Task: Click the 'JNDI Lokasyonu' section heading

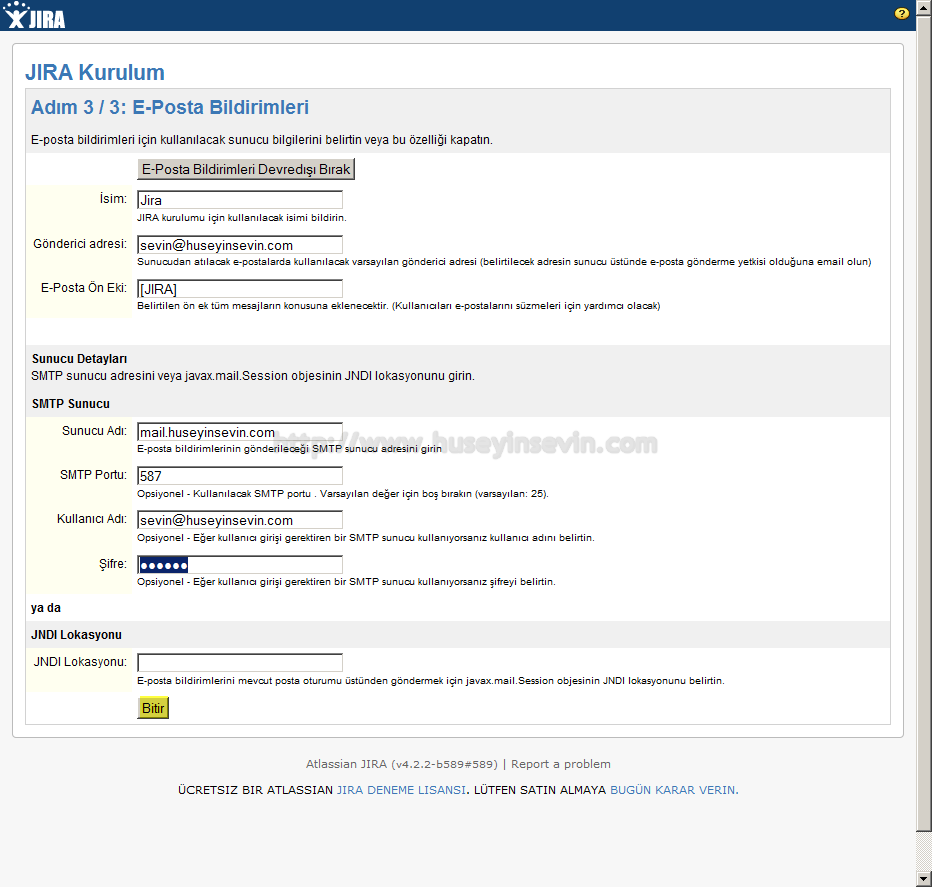Action: (76, 635)
